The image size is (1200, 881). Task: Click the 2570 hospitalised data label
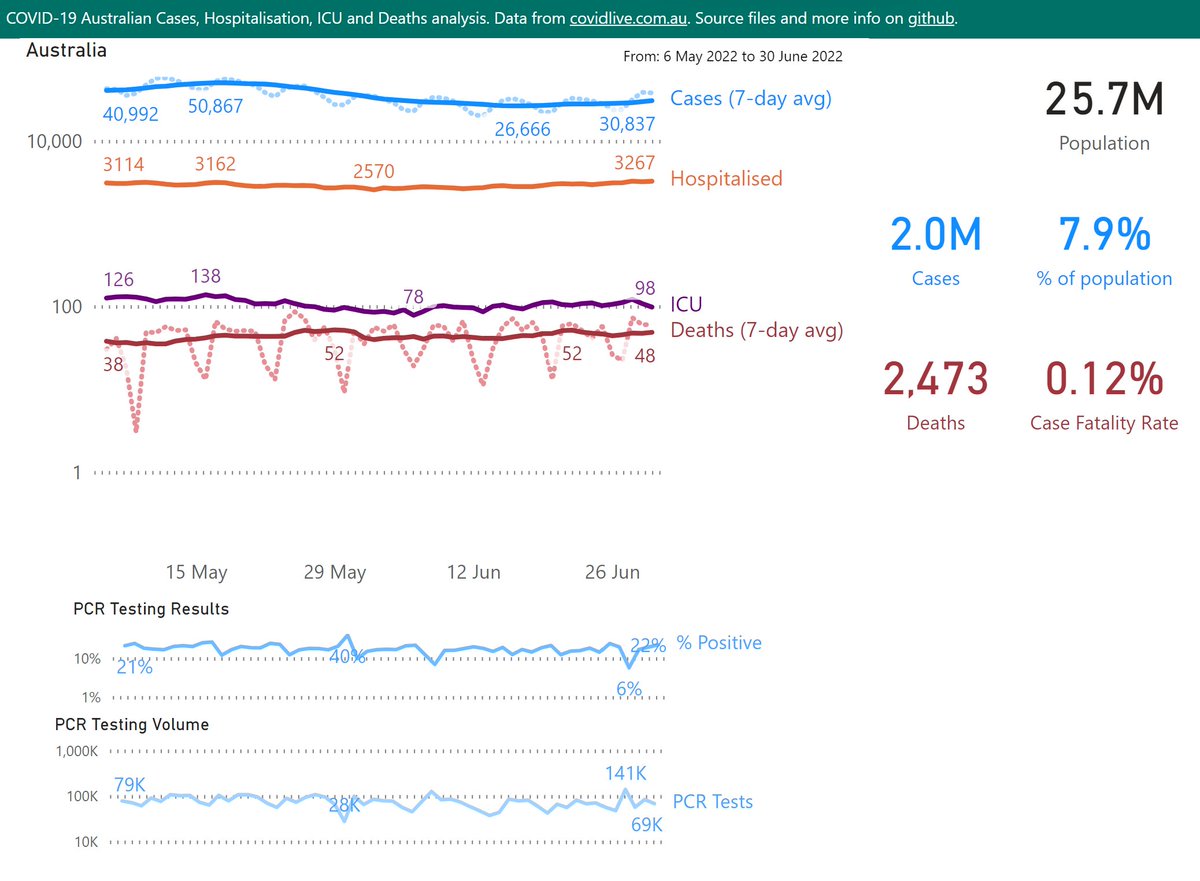click(373, 171)
